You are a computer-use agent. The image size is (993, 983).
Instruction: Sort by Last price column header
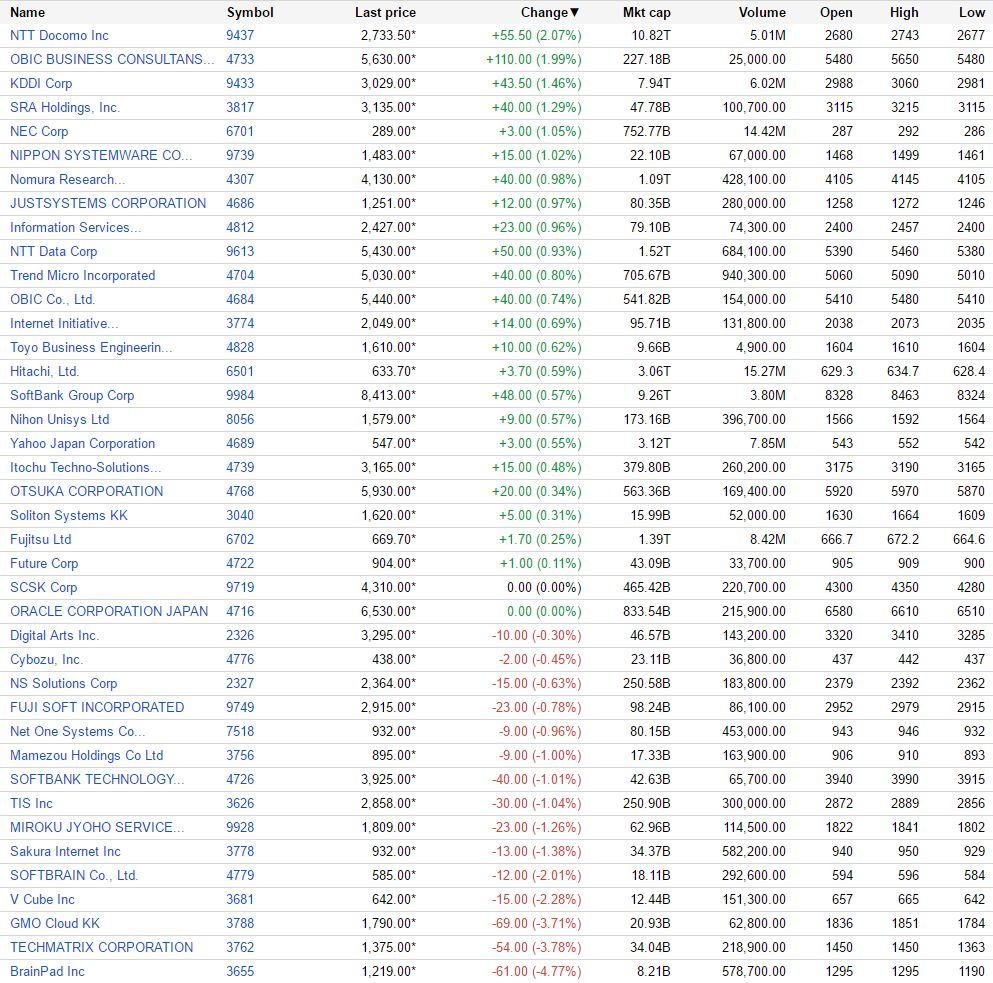coord(385,12)
